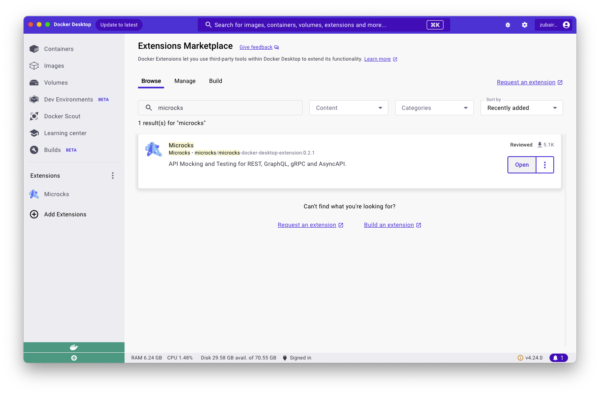
Task: Click the version v4.24.0 update indicator
Action: tap(530, 358)
